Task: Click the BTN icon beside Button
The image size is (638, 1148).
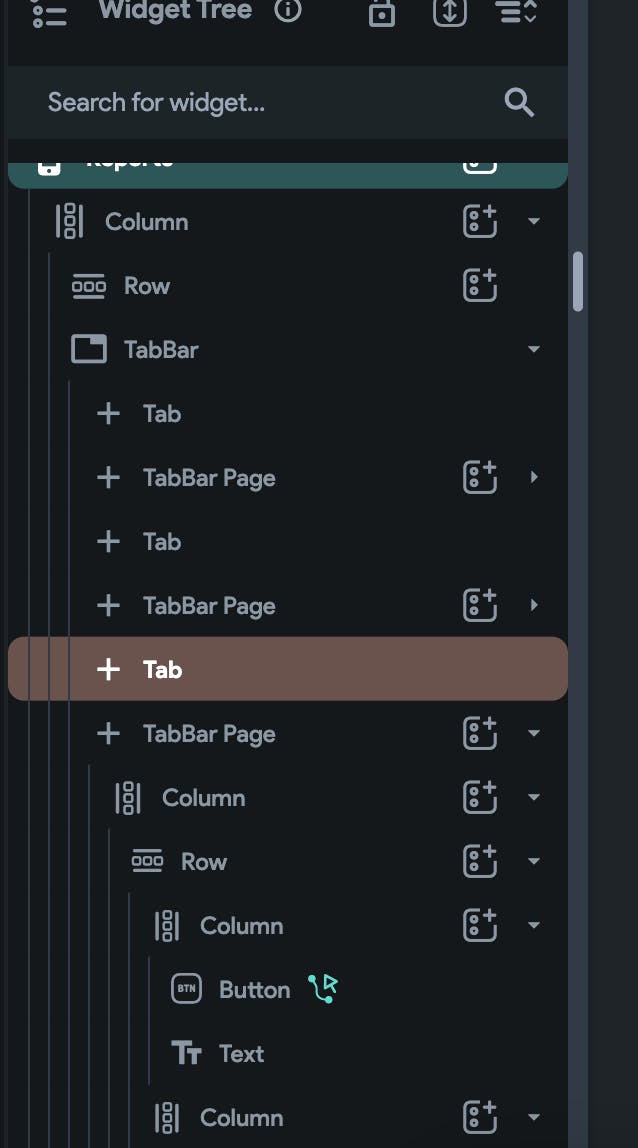Action: point(187,990)
